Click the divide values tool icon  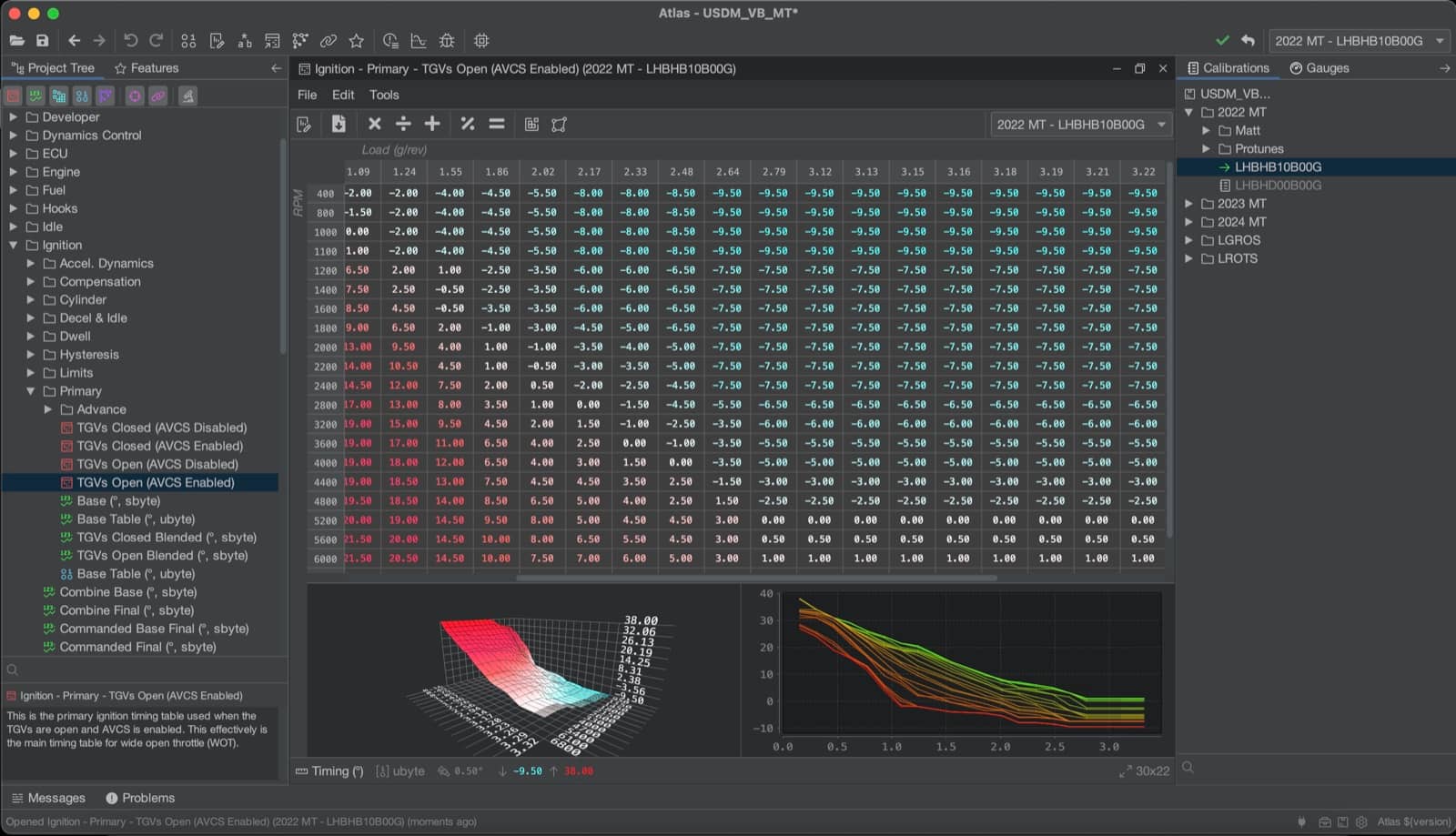click(403, 124)
